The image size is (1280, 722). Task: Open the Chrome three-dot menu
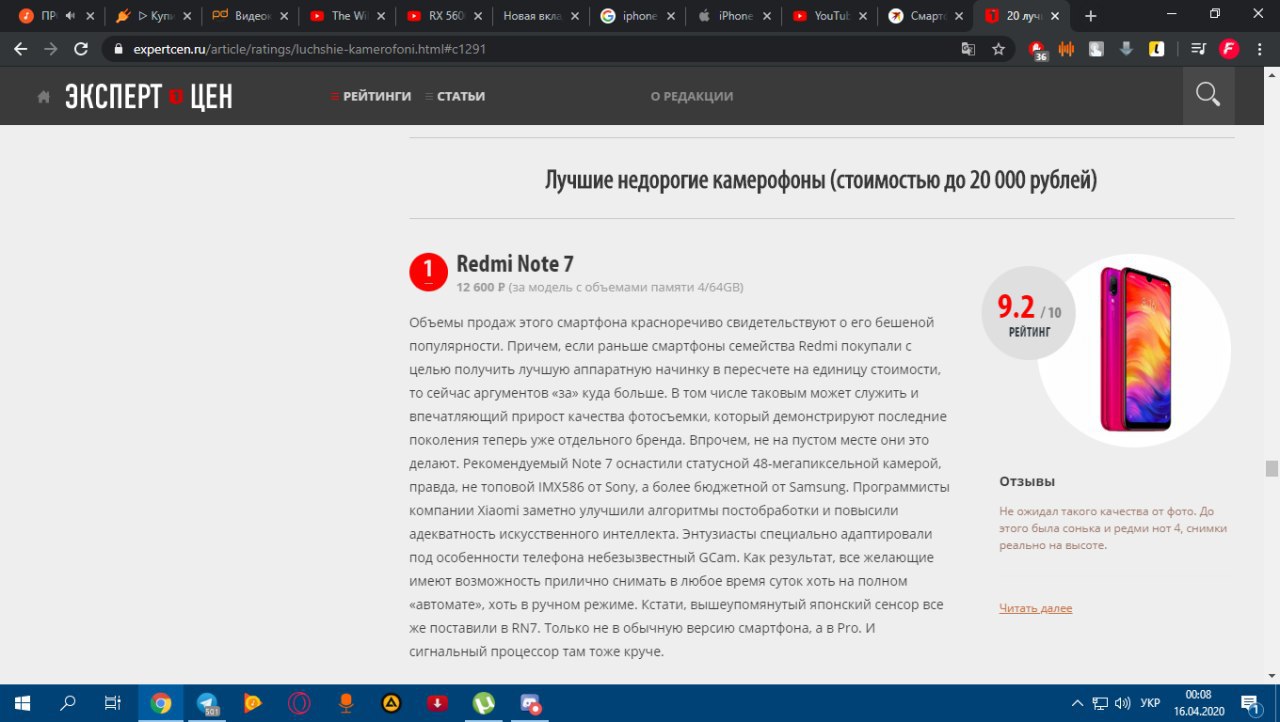(1259, 49)
